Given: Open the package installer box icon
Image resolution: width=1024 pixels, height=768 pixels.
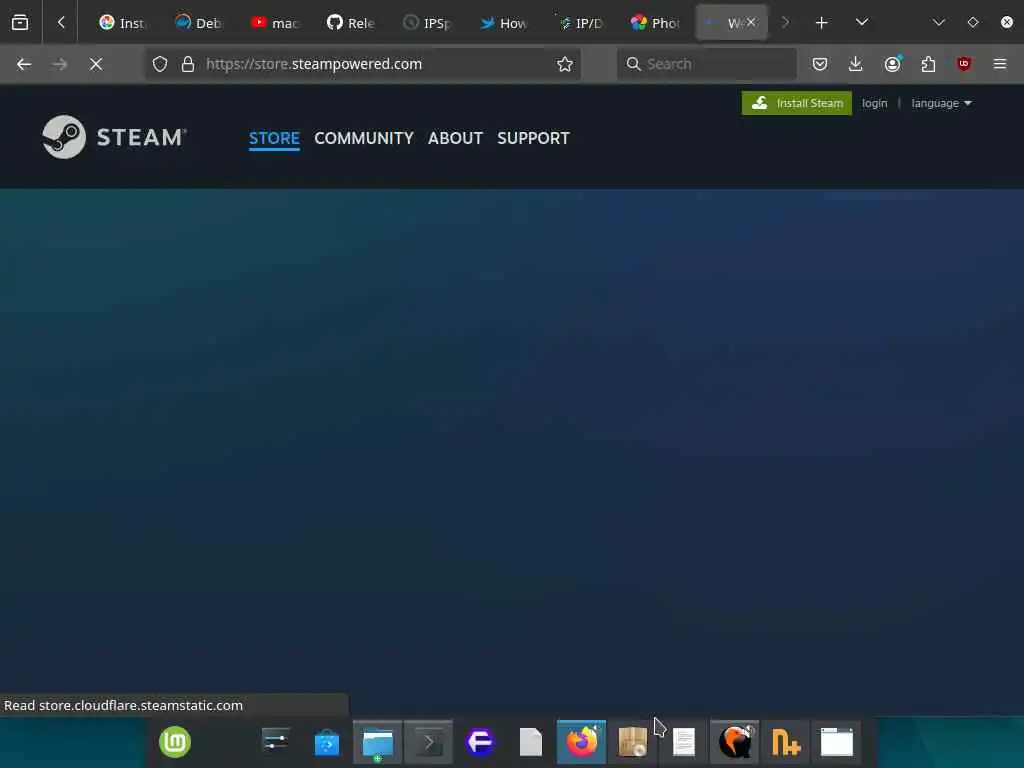Looking at the screenshot, I should (x=632, y=743).
